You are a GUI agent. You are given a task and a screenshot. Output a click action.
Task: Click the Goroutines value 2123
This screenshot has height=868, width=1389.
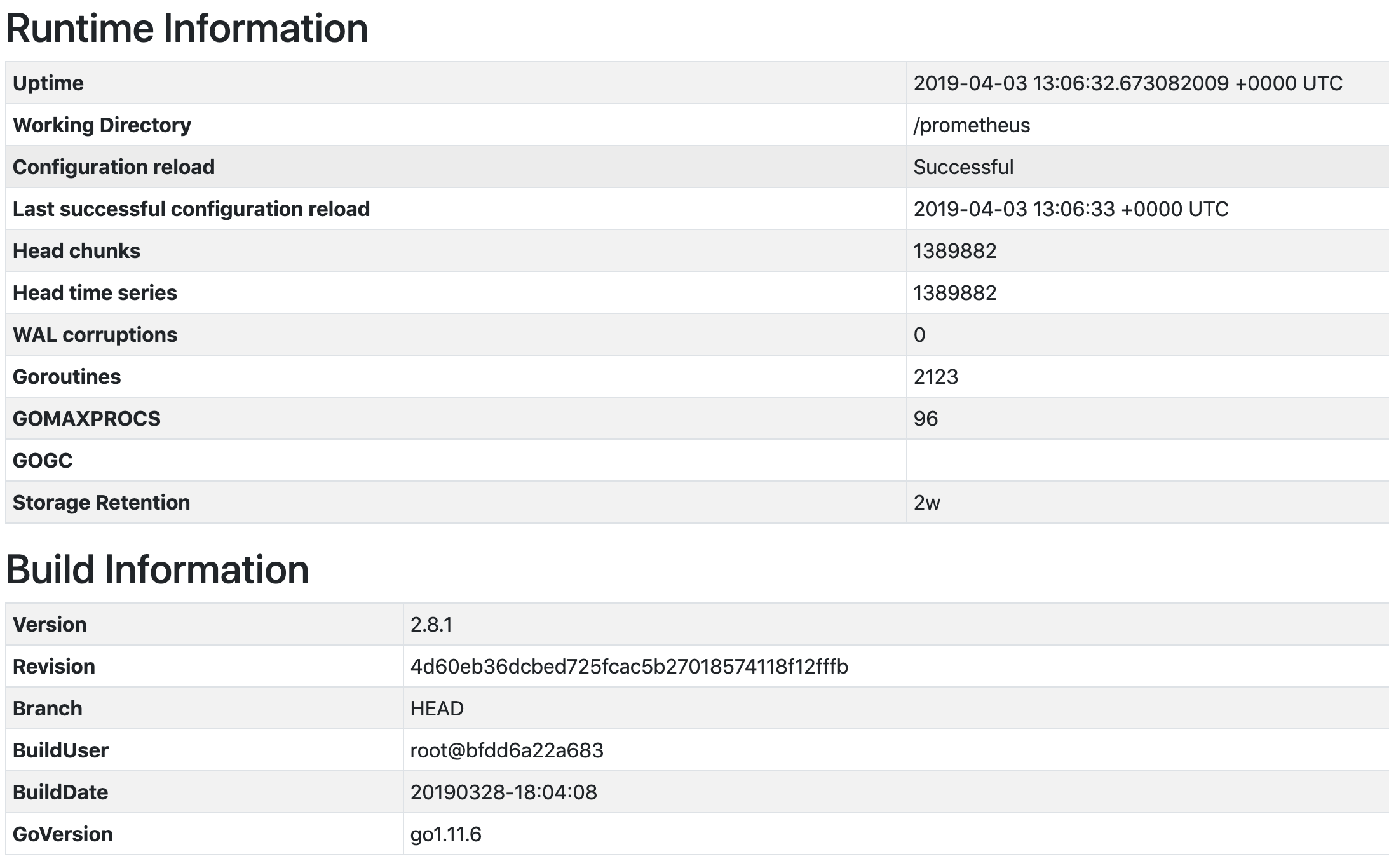[935, 377]
